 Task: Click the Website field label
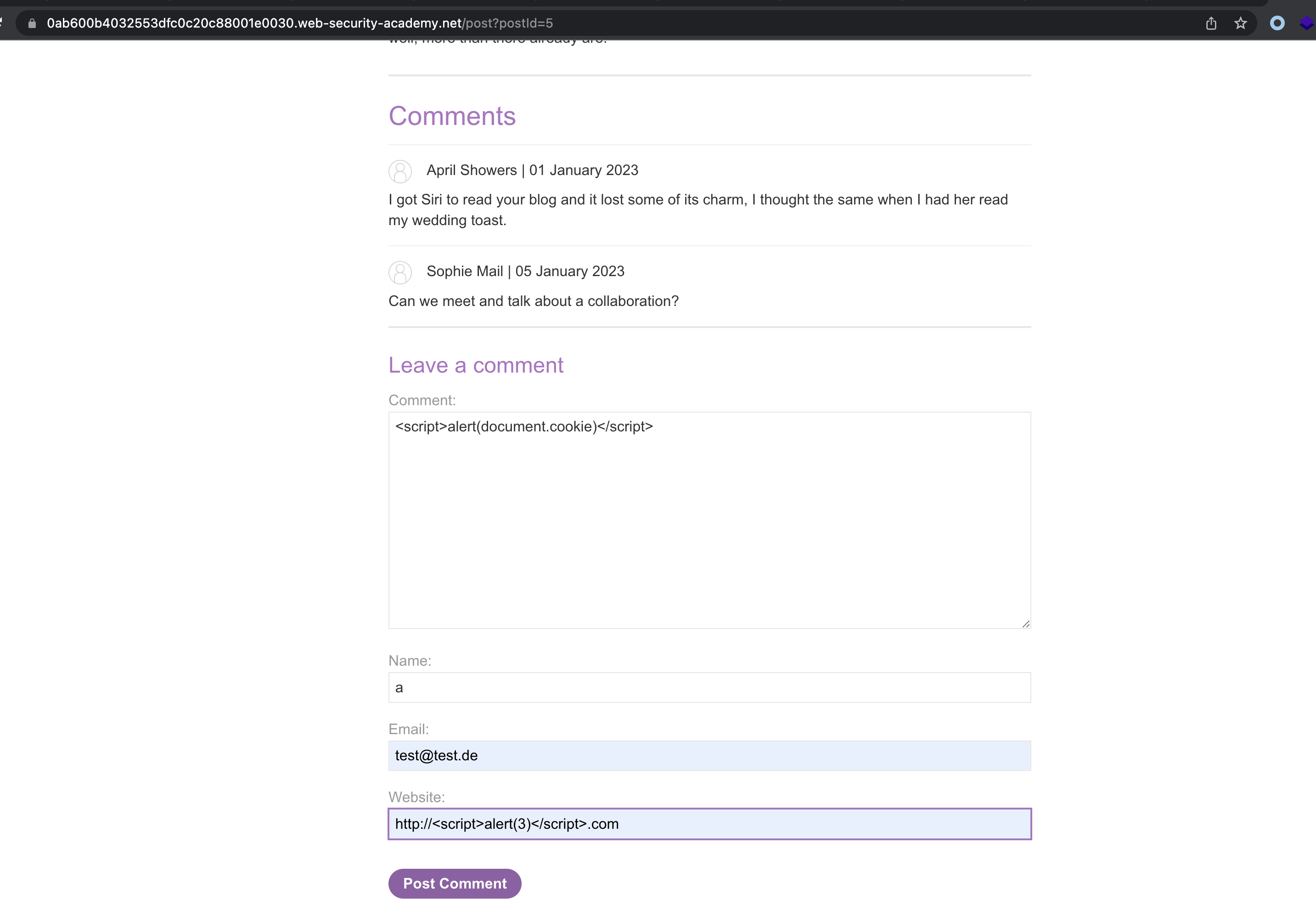click(x=416, y=797)
